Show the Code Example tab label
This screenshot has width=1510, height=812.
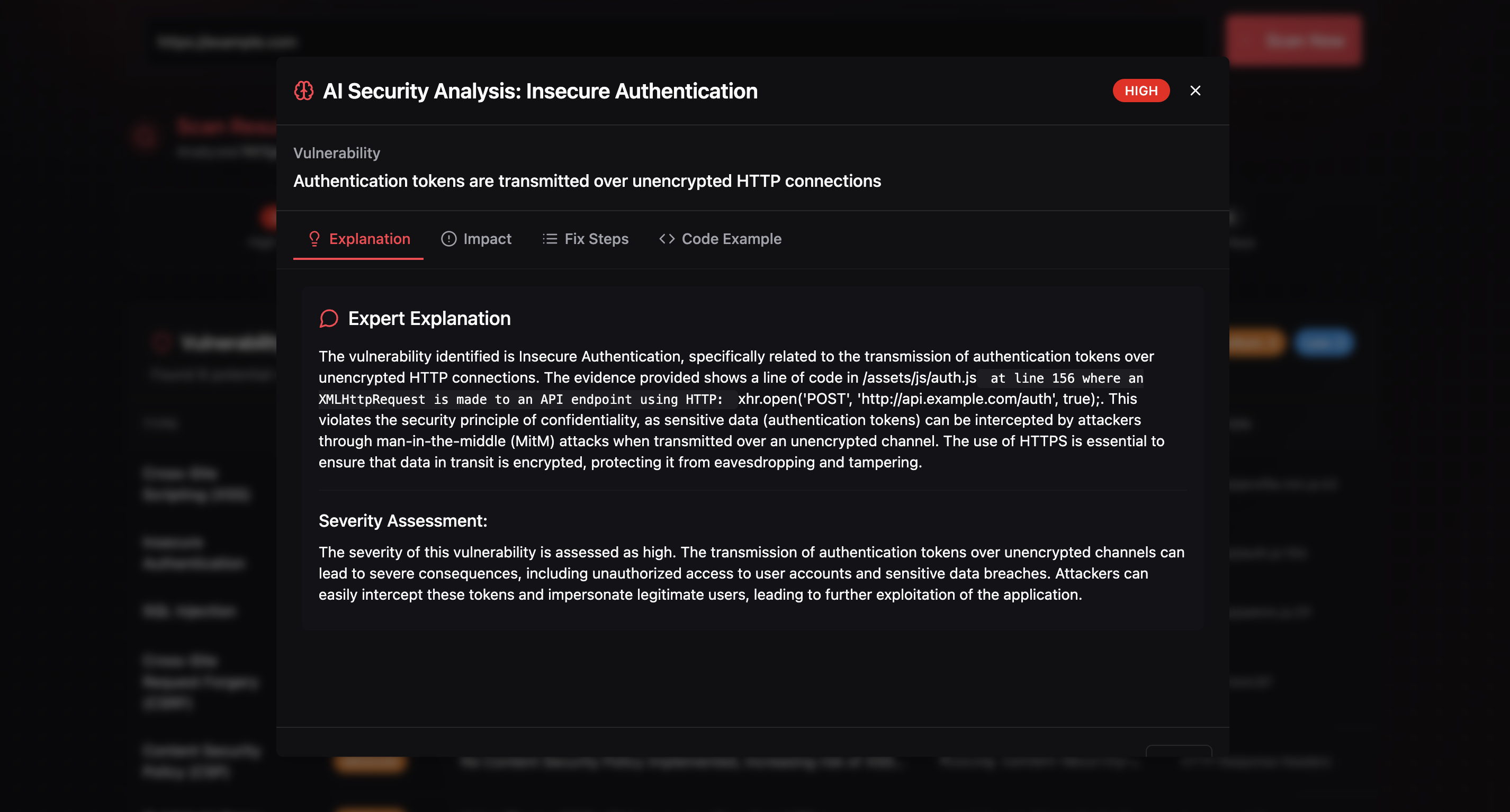click(731, 239)
